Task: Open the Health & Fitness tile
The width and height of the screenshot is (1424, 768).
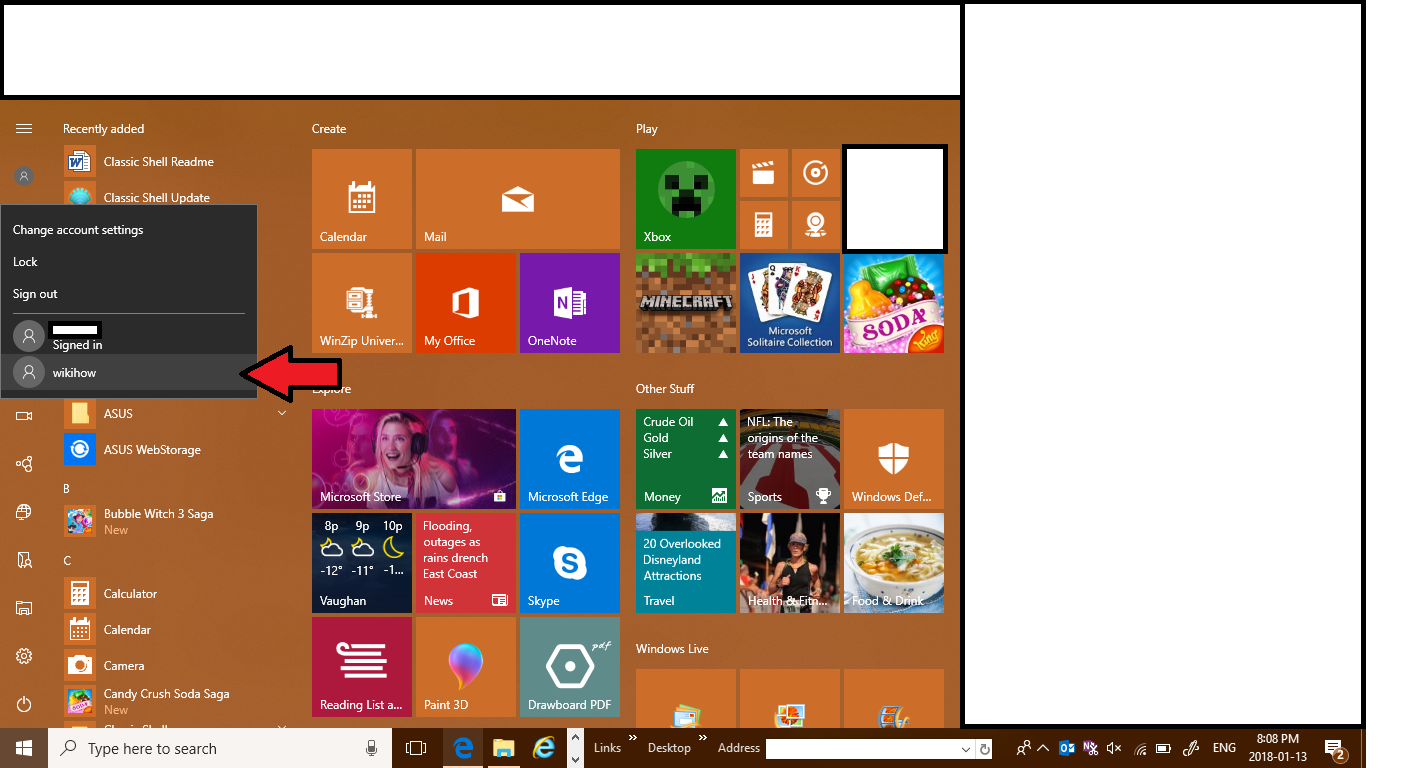Action: tap(790, 563)
